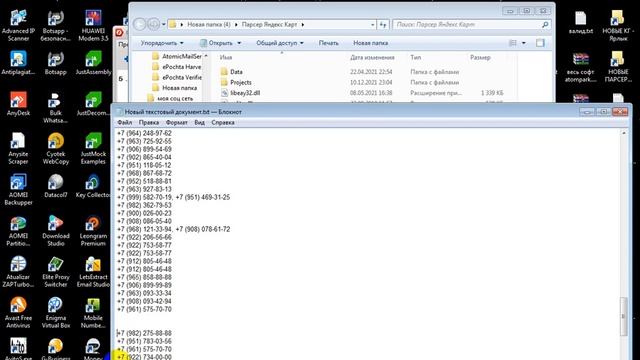Open Правка menu in Notepad
Screen dimensions: 640x360
point(149,122)
